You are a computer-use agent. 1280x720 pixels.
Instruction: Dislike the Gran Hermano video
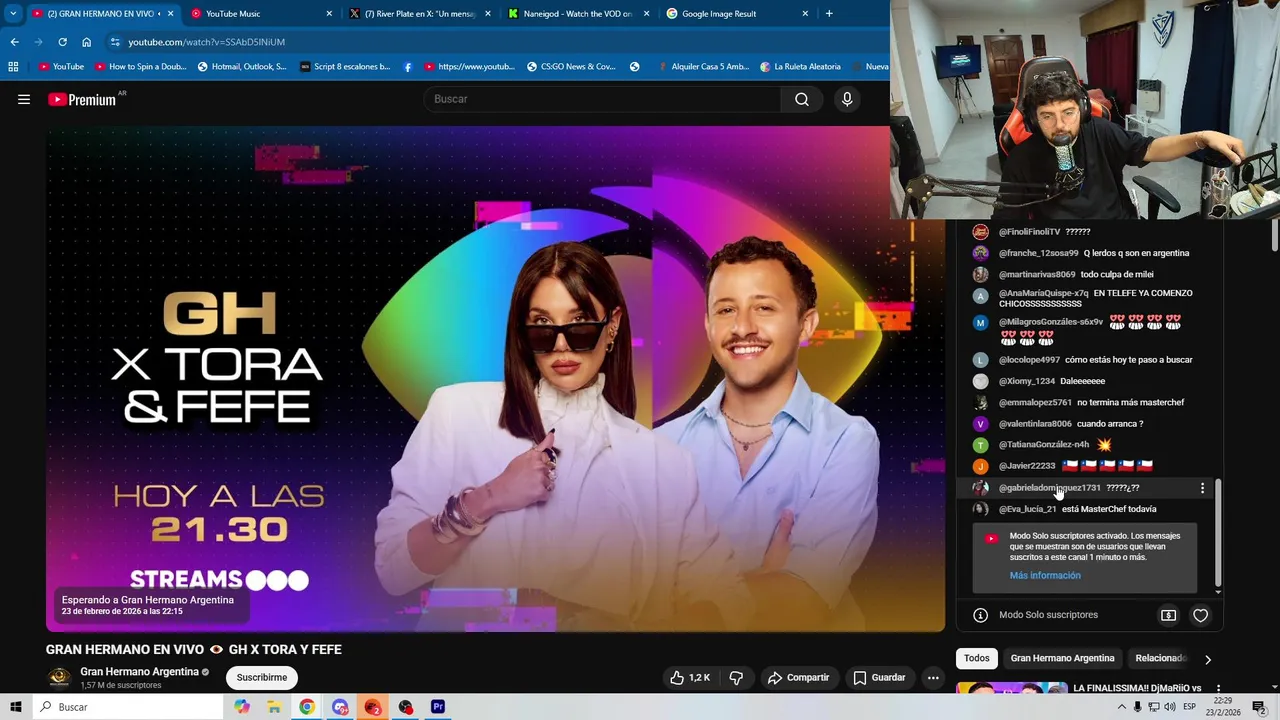[736, 678]
